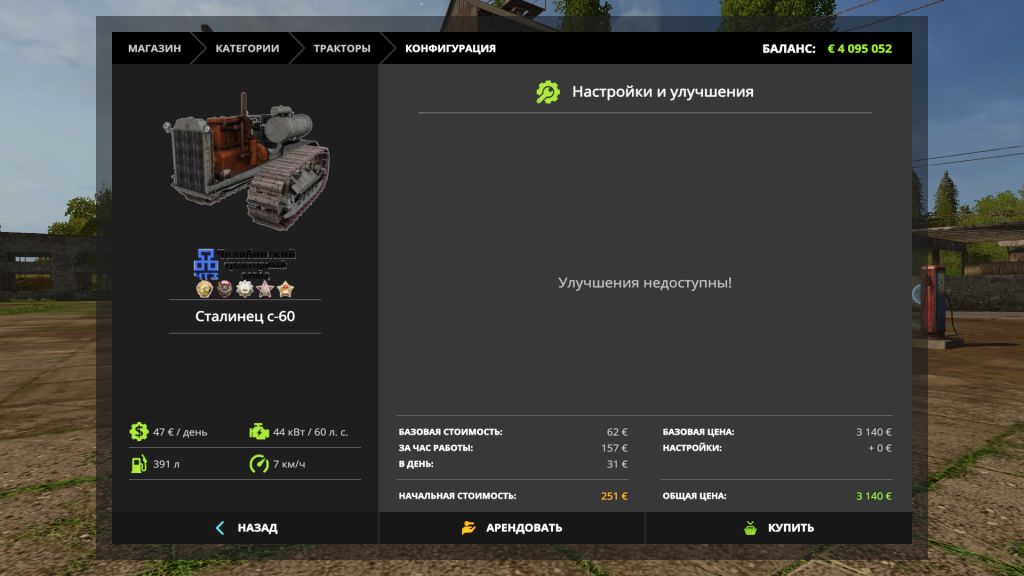Click the row of medal badges

[x=245, y=289]
